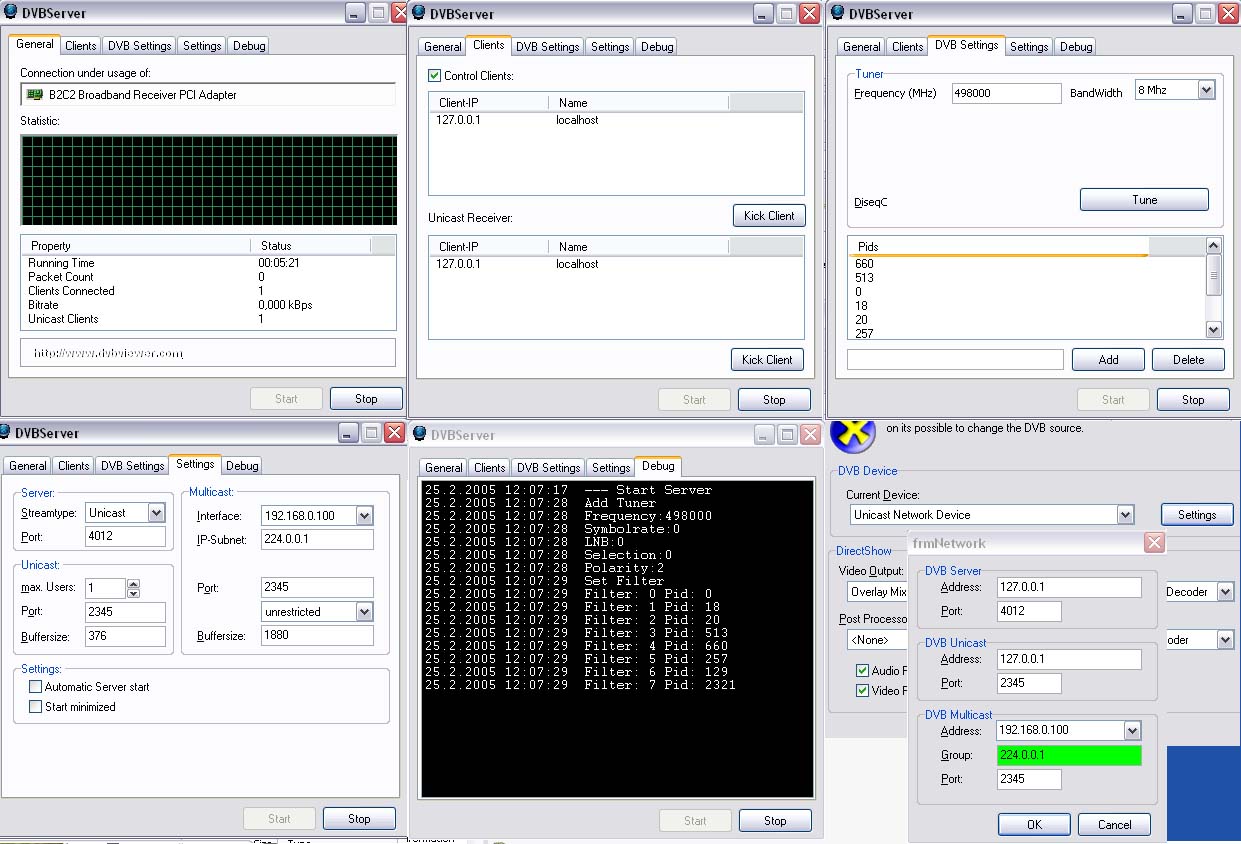Open Settings tab in the Debug-tab window
Image resolution: width=1241 pixels, height=844 pixels.
pos(610,468)
